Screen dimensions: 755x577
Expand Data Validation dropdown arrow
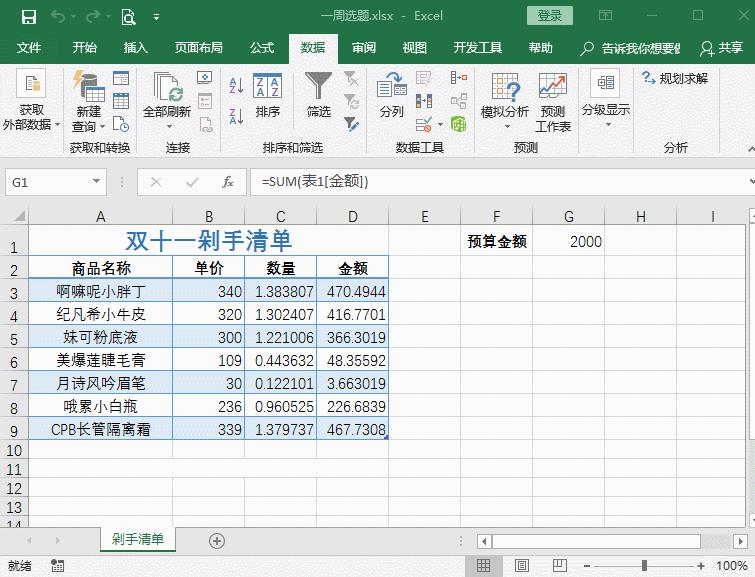440,125
